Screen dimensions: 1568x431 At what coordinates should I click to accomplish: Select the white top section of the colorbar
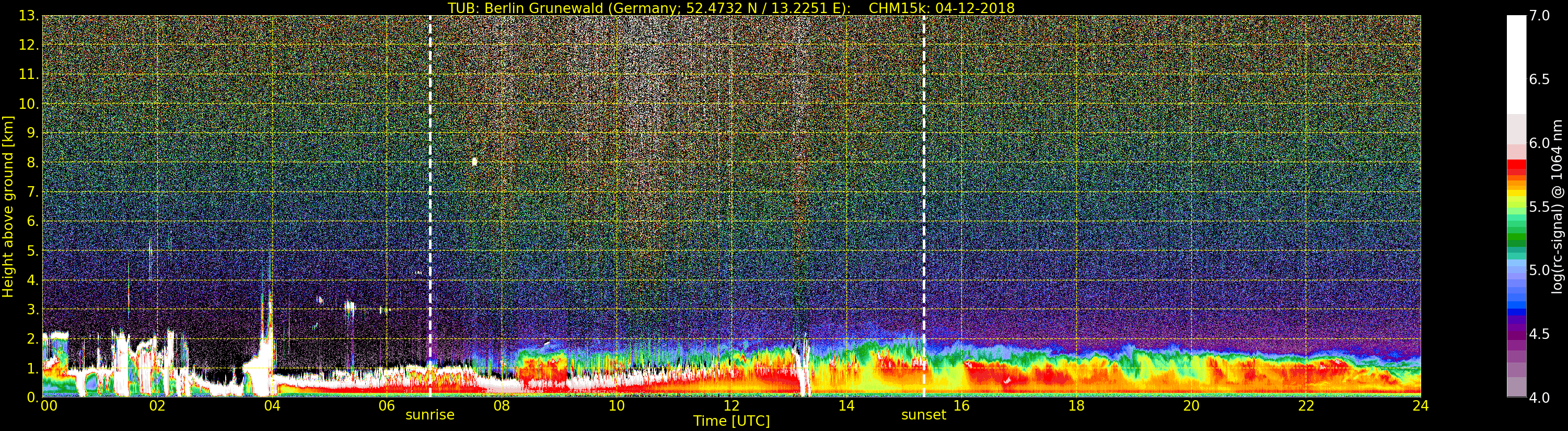tap(1516, 61)
